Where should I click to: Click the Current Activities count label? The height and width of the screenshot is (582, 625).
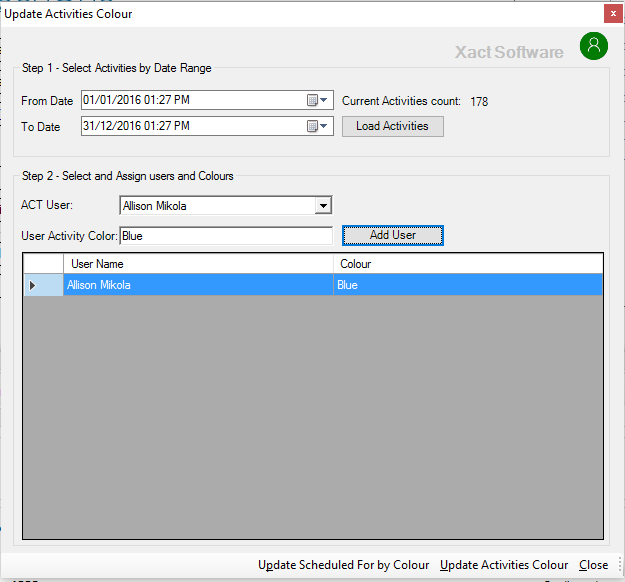click(401, 101)
